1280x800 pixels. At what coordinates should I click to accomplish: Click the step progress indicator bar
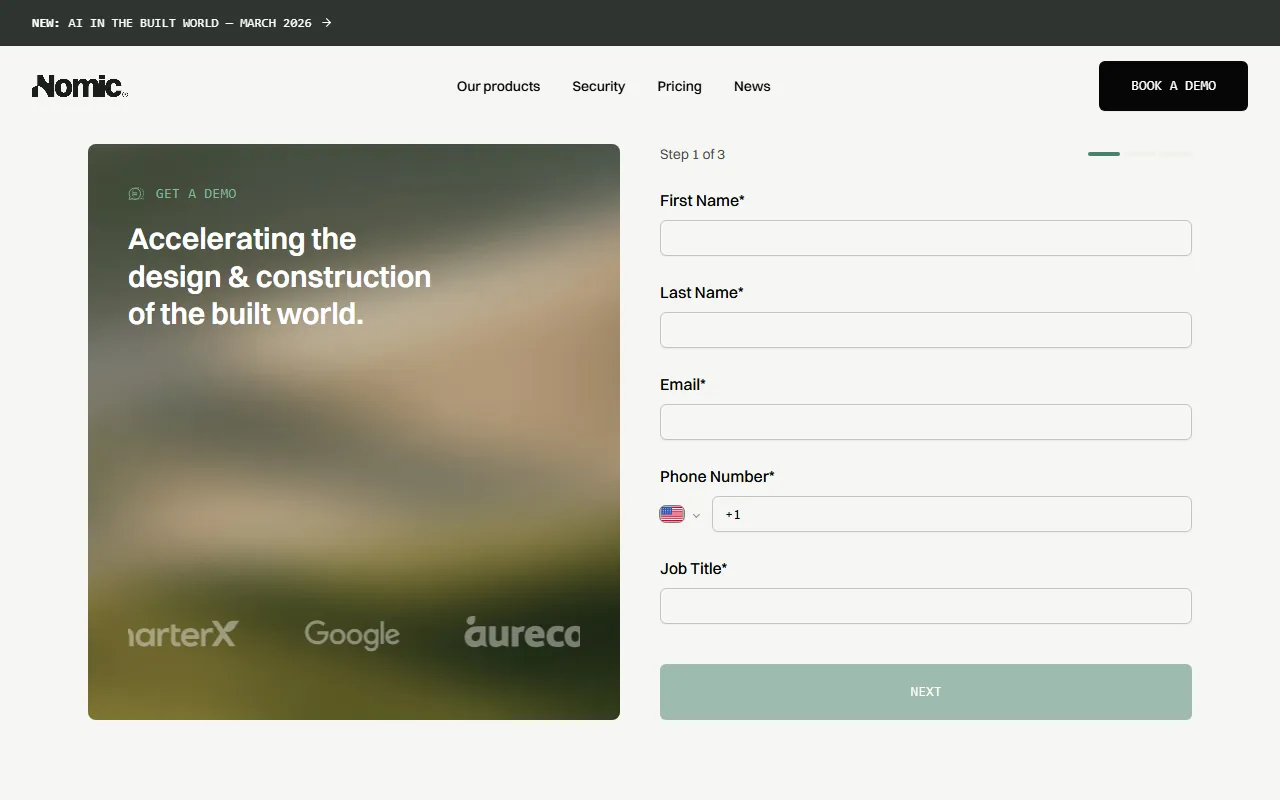click(x=1140, y=154)
